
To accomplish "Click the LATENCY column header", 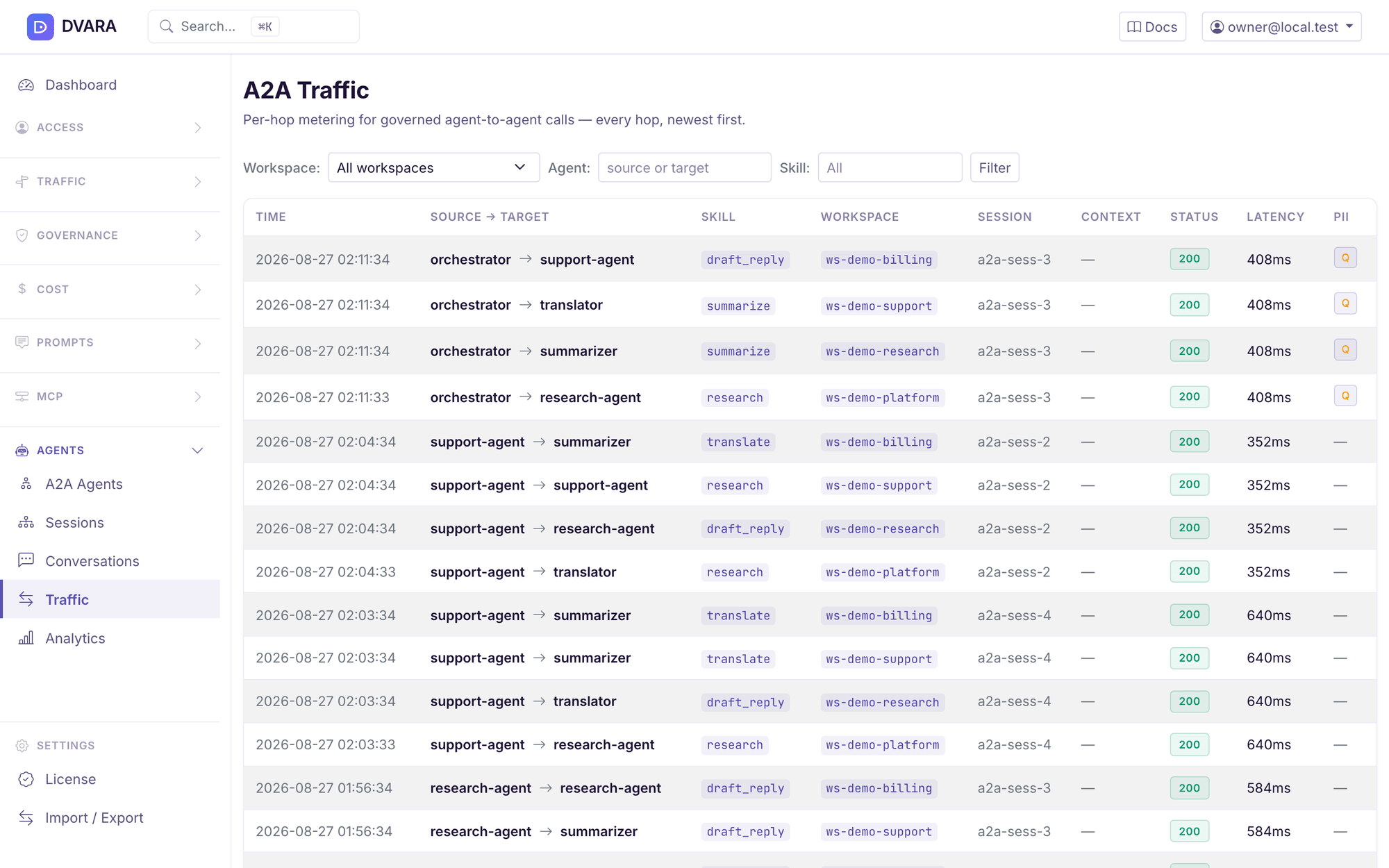I will click(1275, 217).
